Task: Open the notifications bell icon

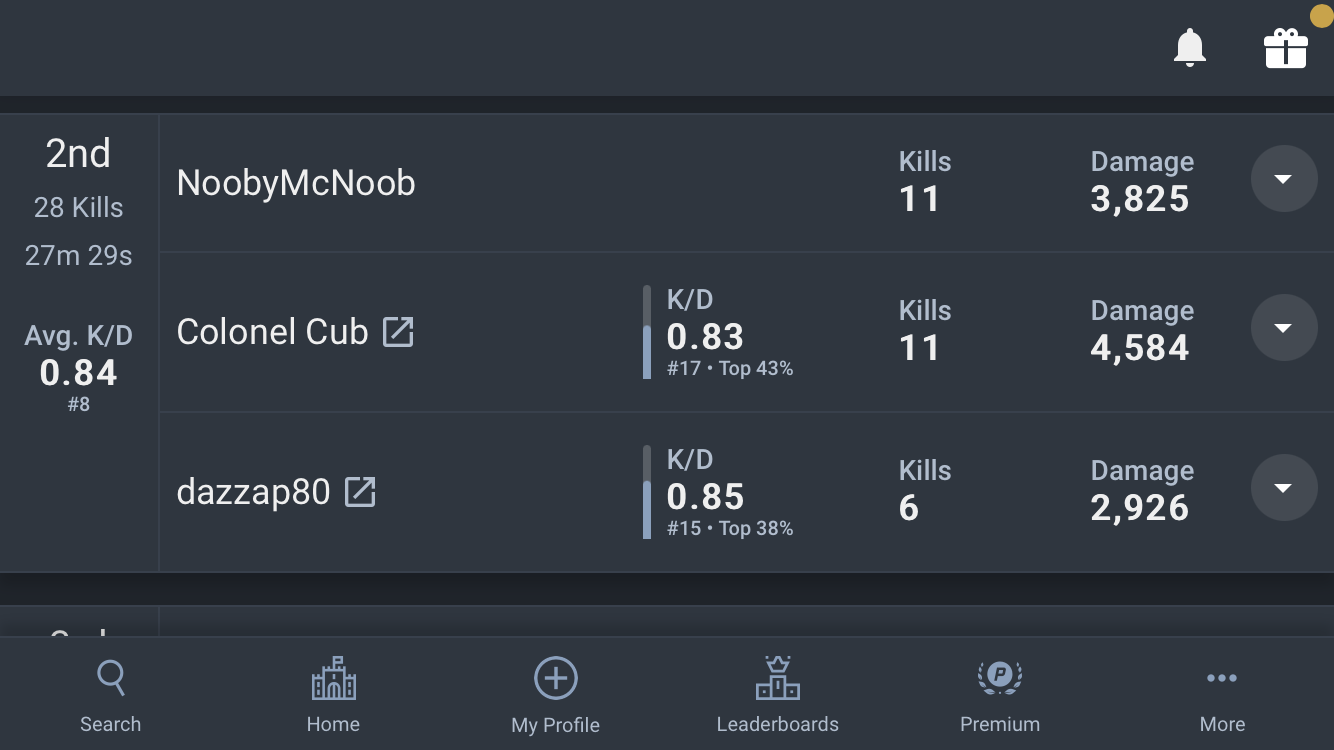Action: pyautogui.click(x=1189, y=48)
